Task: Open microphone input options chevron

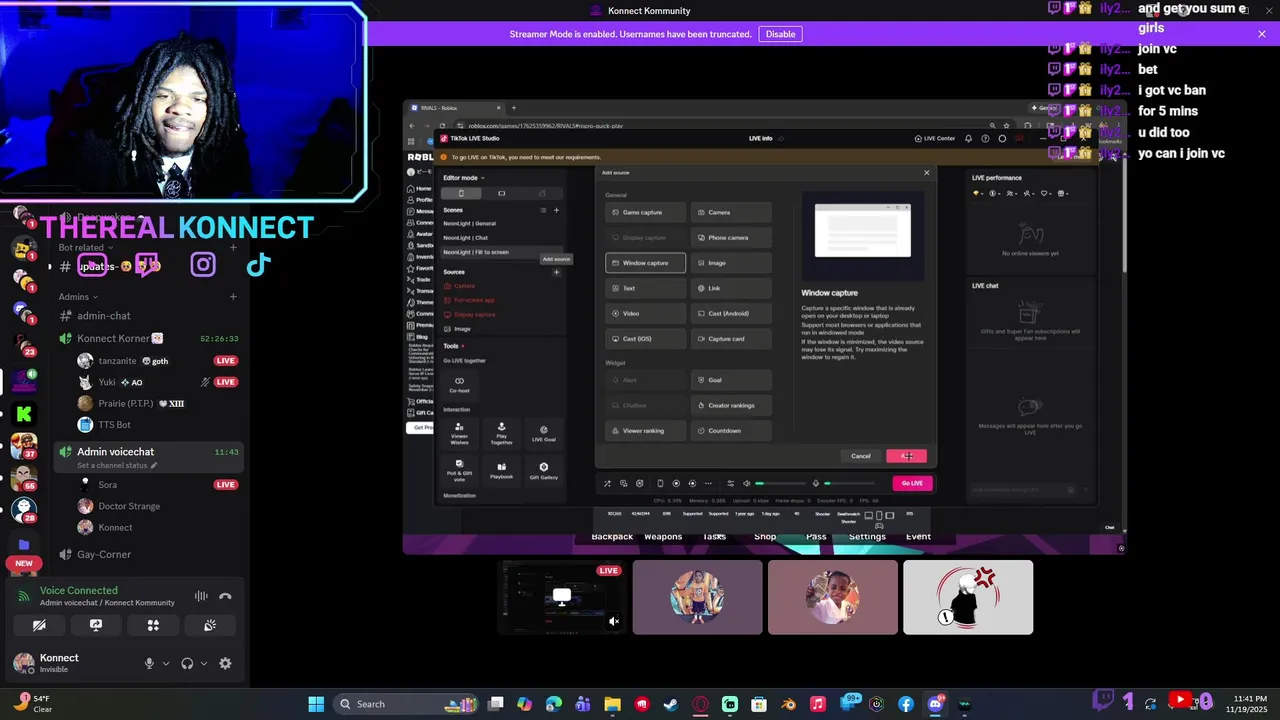Action: 166,663
